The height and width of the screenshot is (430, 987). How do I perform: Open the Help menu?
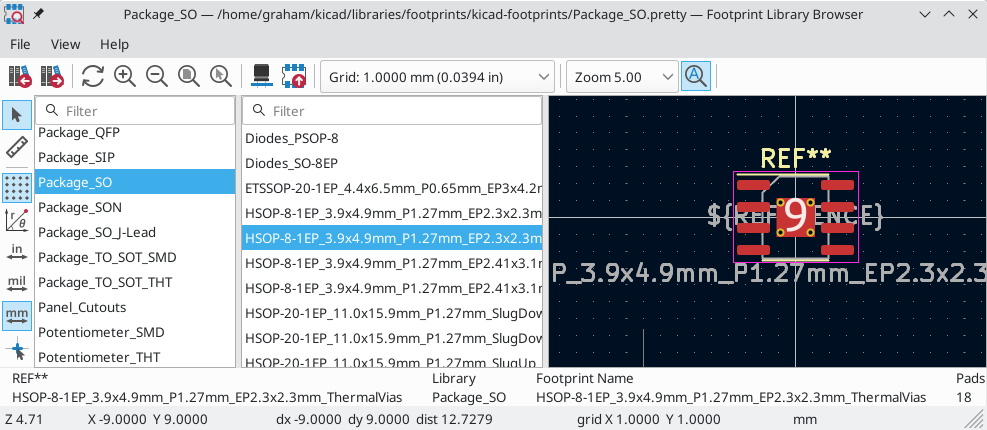pyautogui.click(x=115, y=44)
